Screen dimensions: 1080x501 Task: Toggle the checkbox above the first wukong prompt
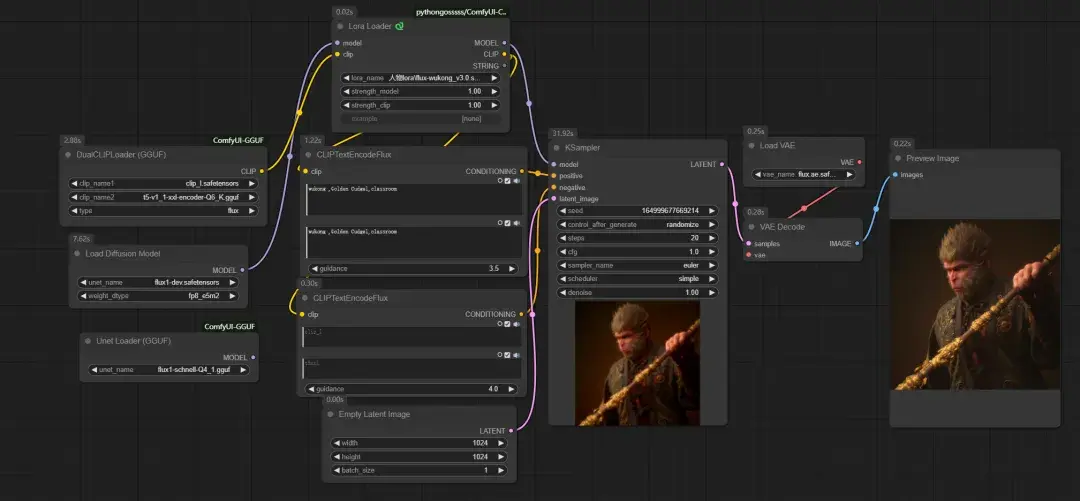pyautogui.click(x=507, y=181)
